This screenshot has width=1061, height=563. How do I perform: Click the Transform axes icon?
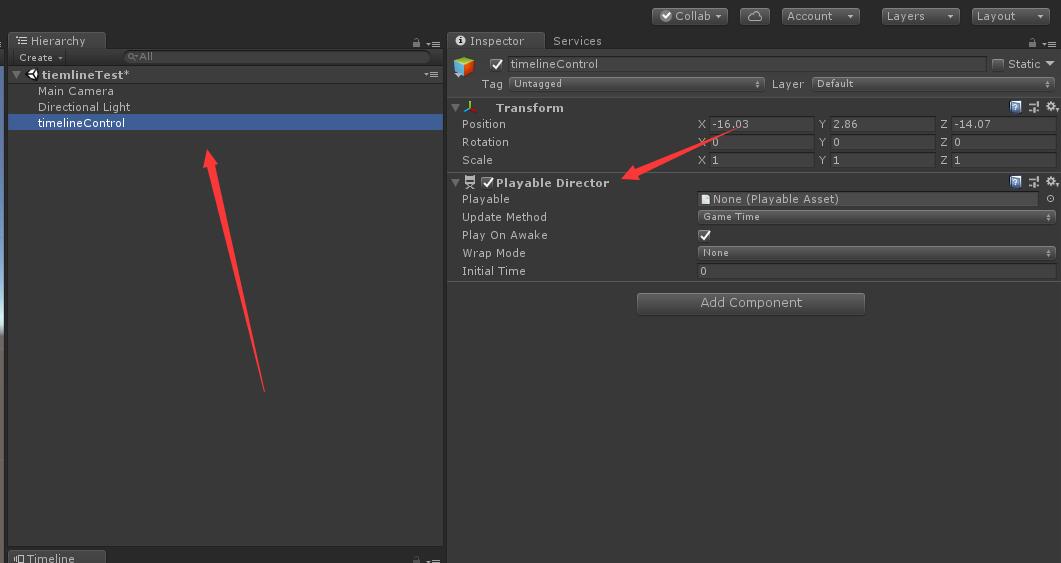[470, 107]
